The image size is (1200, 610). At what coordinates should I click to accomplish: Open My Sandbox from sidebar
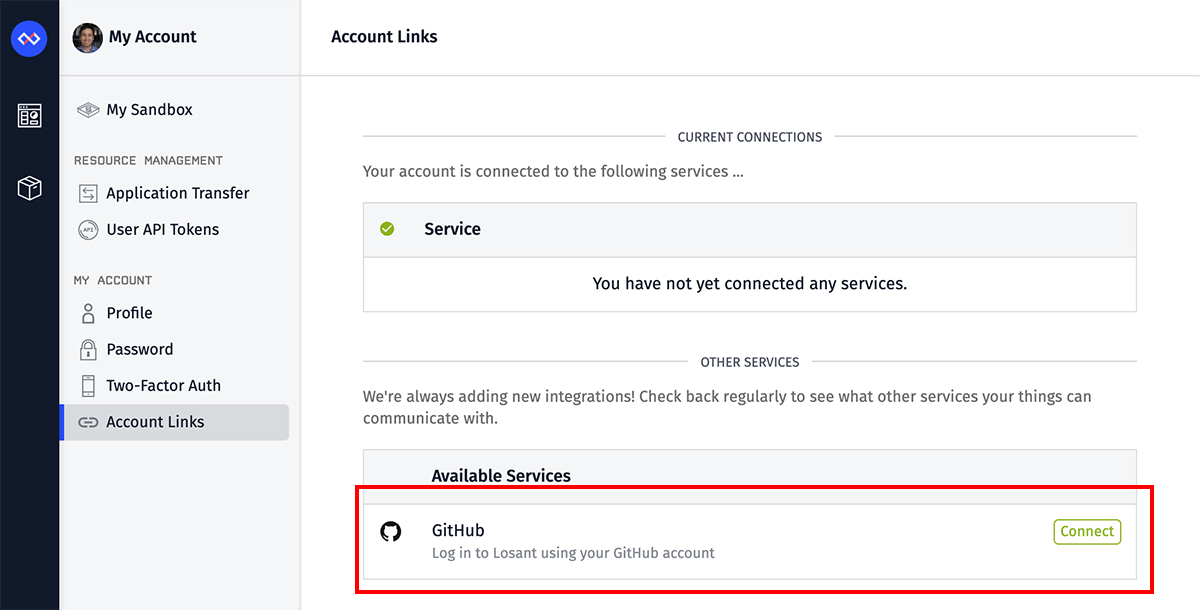point(149,110)
